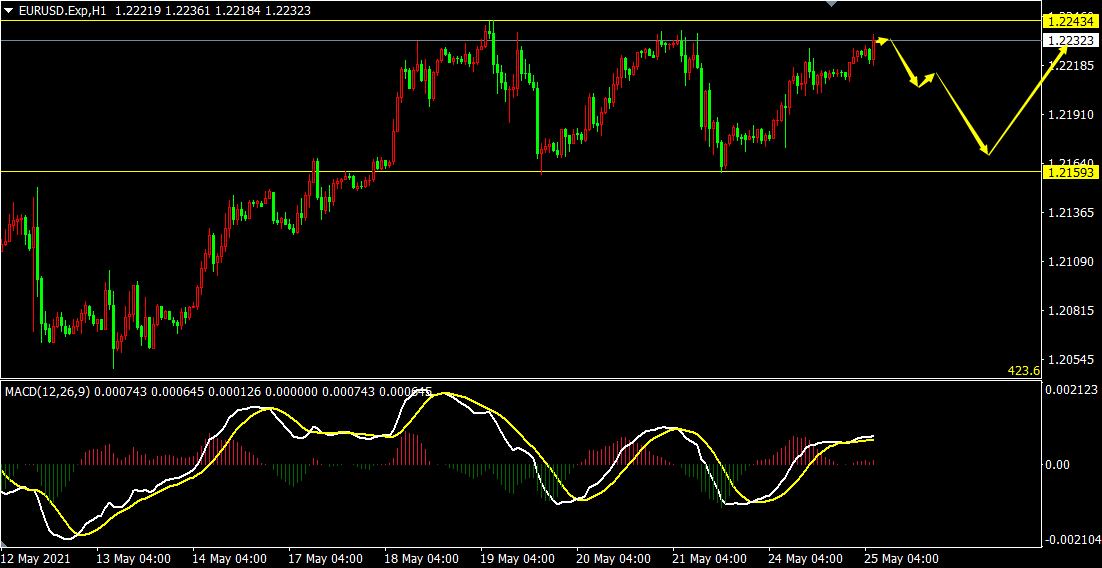Click the short upward rebound arrowhead
This screenshot has width=1102, height=568.
pos(932,76)
